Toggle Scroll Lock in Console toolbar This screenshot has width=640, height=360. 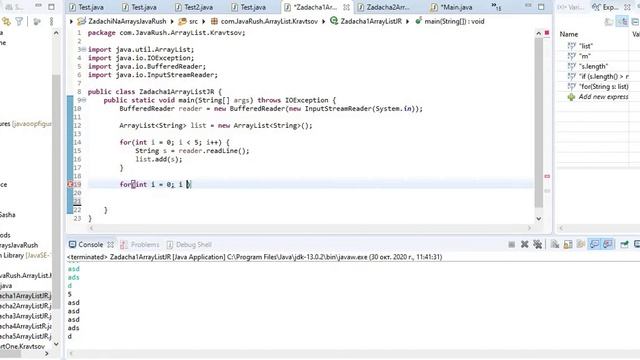coord(568,244)
